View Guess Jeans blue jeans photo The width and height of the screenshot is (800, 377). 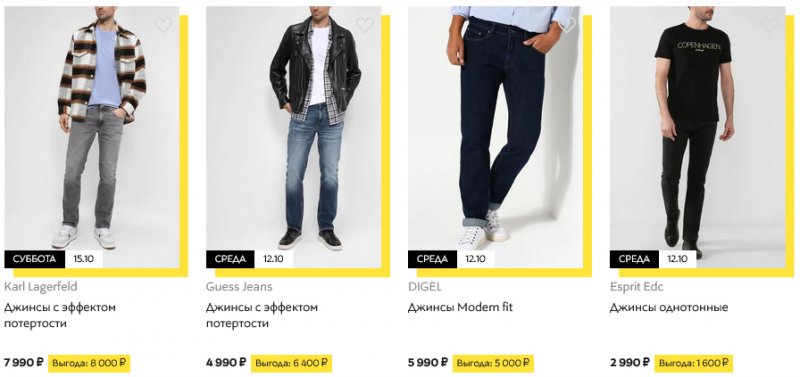tap(293, 137)
